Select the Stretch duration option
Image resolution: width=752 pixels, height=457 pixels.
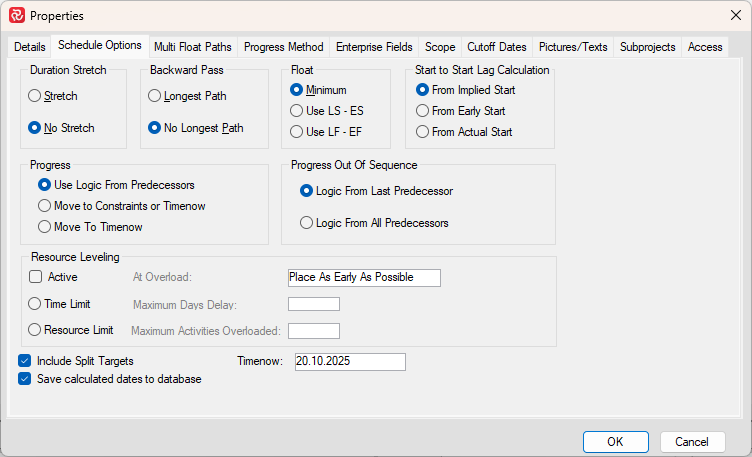coord(35,96)
